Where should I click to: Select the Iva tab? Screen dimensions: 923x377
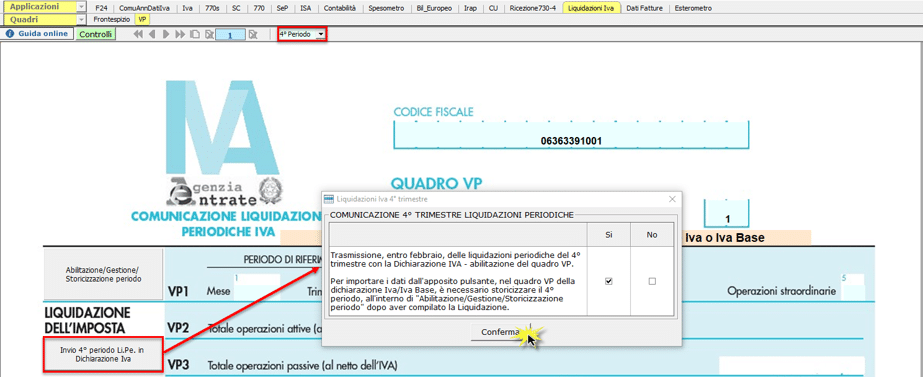click(187, 8)
